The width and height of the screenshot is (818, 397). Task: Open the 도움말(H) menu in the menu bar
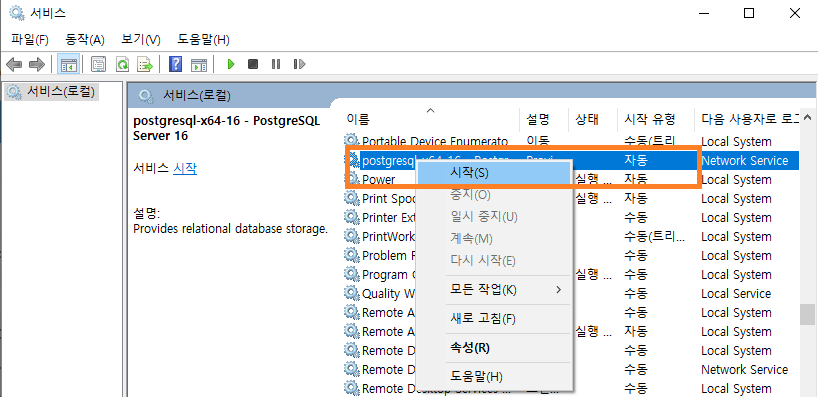point(203,40)
